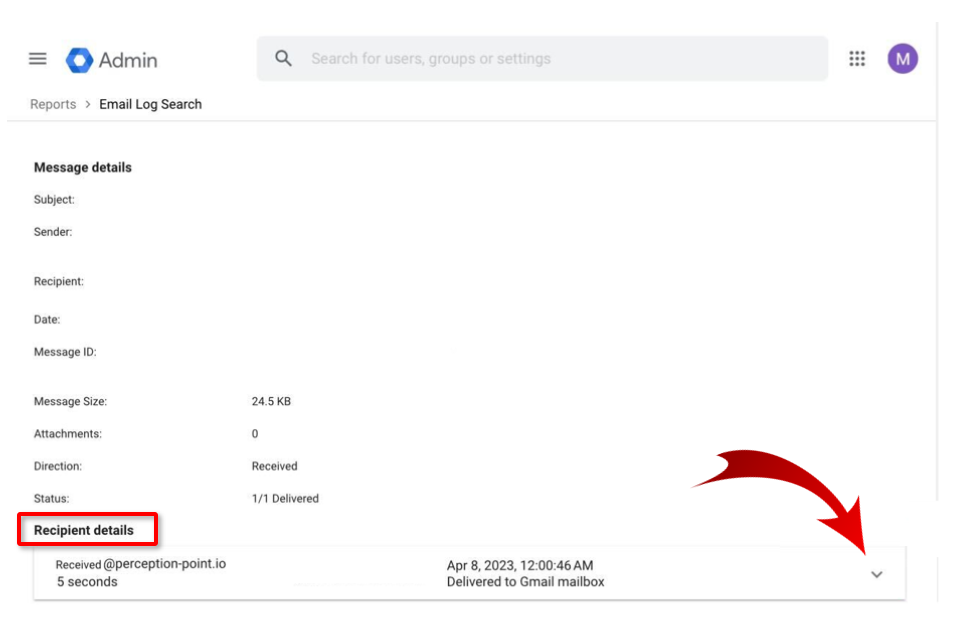Open the Google apps grid
The image size is (964, 626).
click(x=857, y=59)
